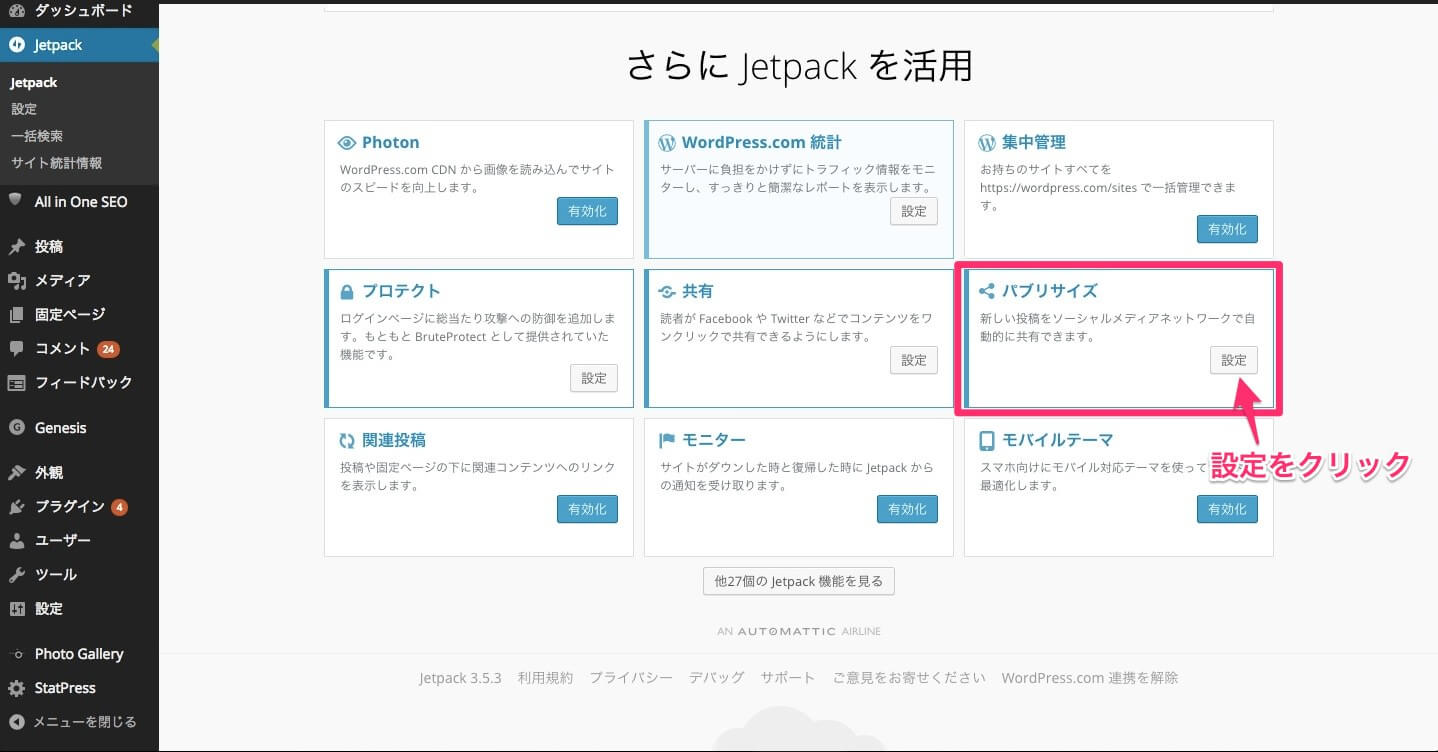Click the plug icon beside プラグイン

[16, 506]
